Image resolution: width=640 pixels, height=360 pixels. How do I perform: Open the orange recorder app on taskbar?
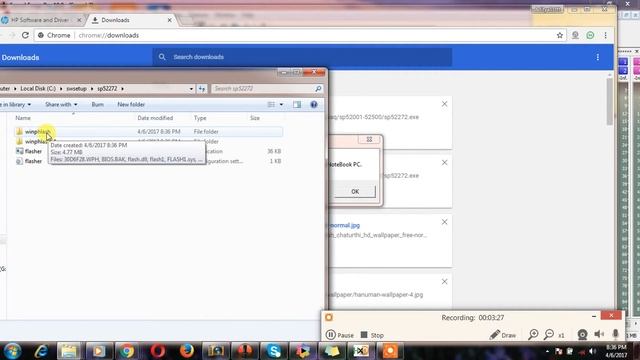coord(390,351)
